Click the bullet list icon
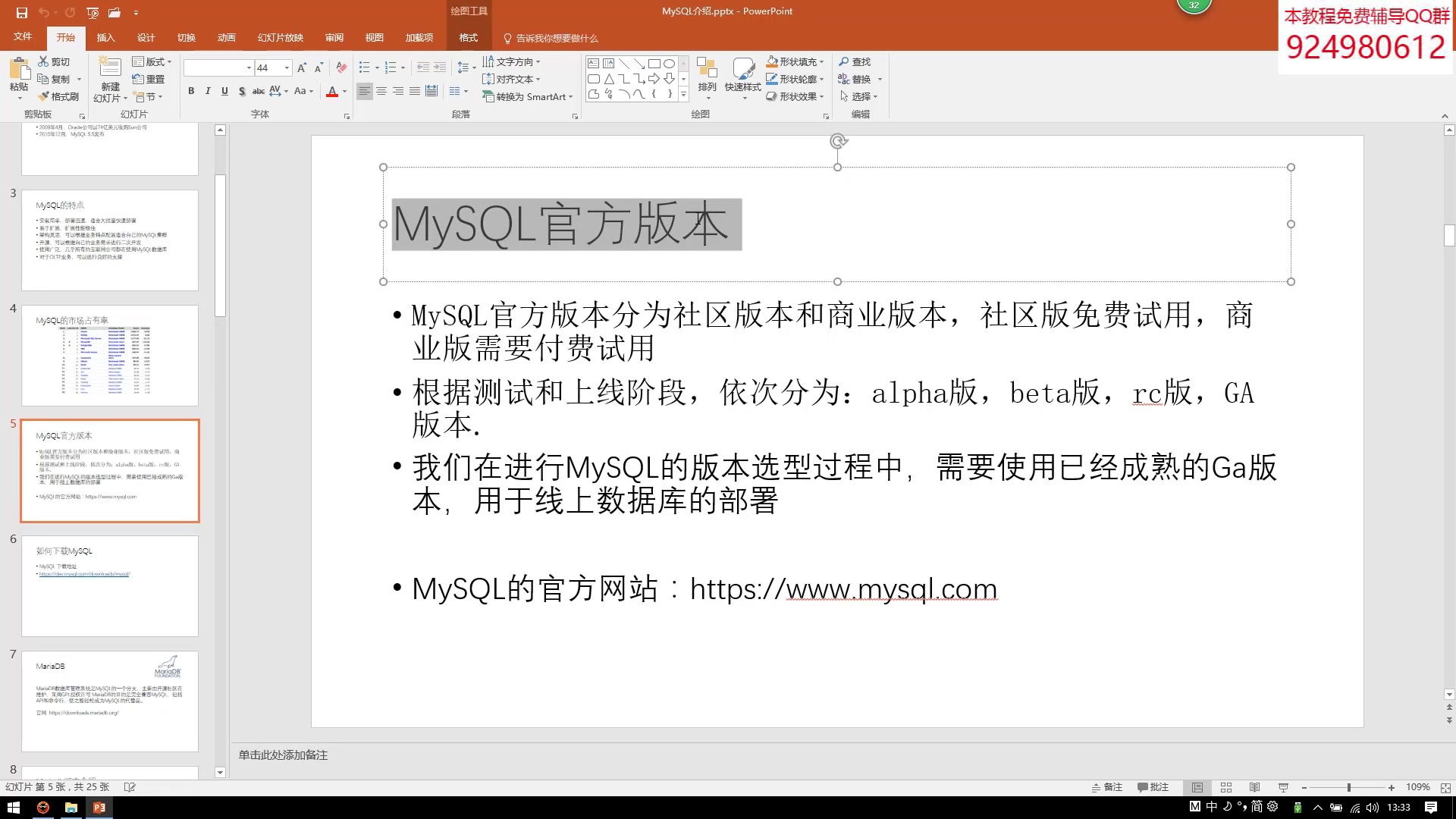The height and width of the screenshot is (819, 1456). coord(365,68)
